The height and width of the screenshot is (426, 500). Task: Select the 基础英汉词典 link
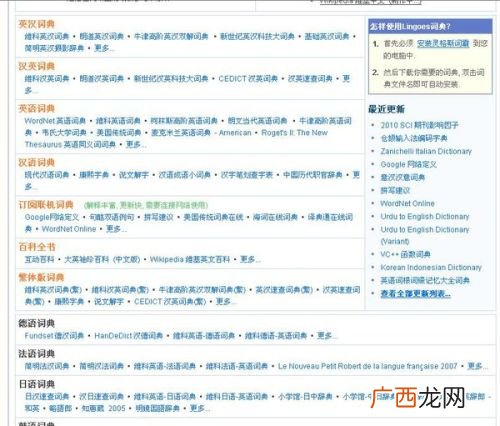(327, 36)
